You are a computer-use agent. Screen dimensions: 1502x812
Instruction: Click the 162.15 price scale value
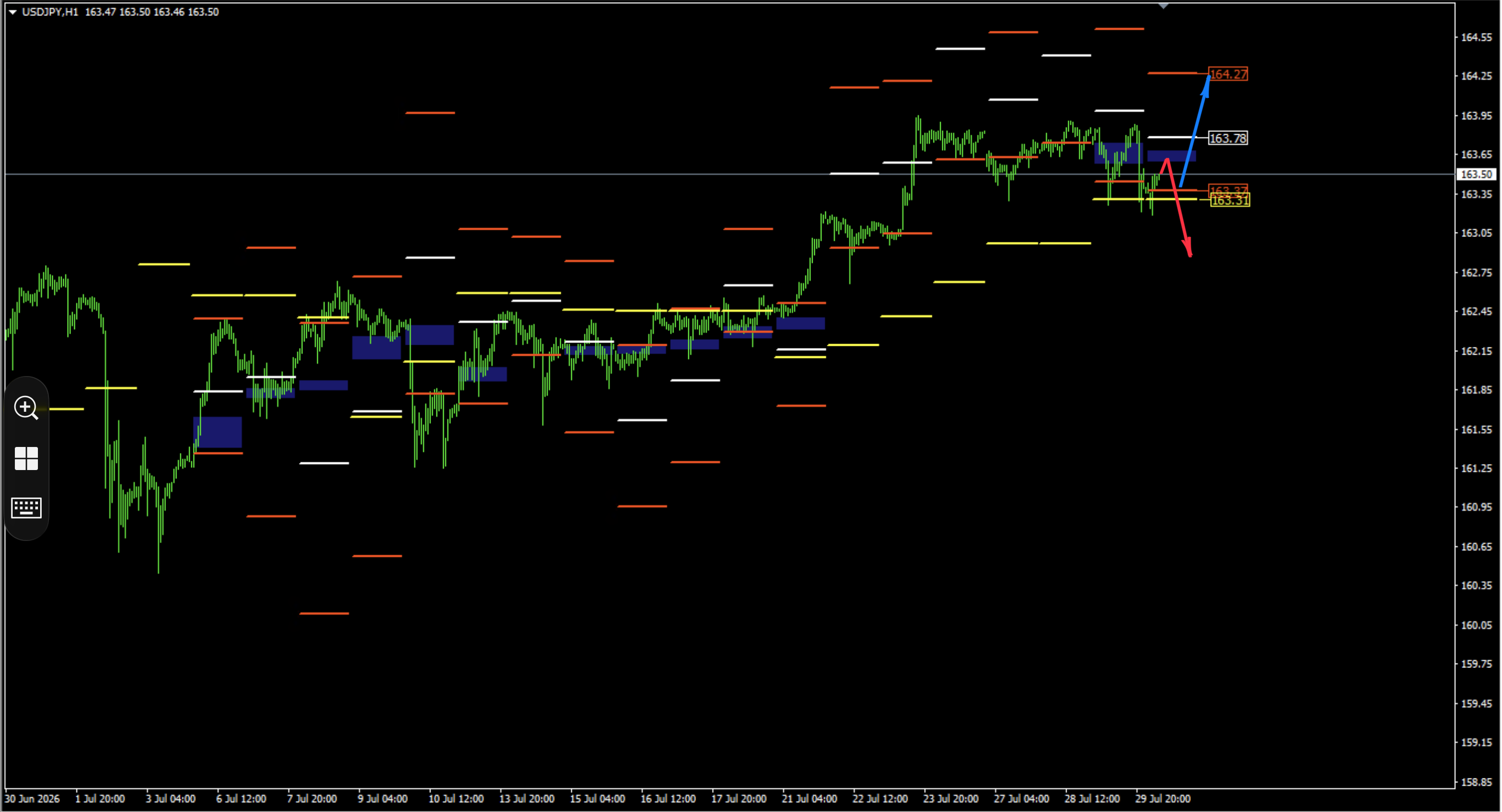coord(1476,351)
